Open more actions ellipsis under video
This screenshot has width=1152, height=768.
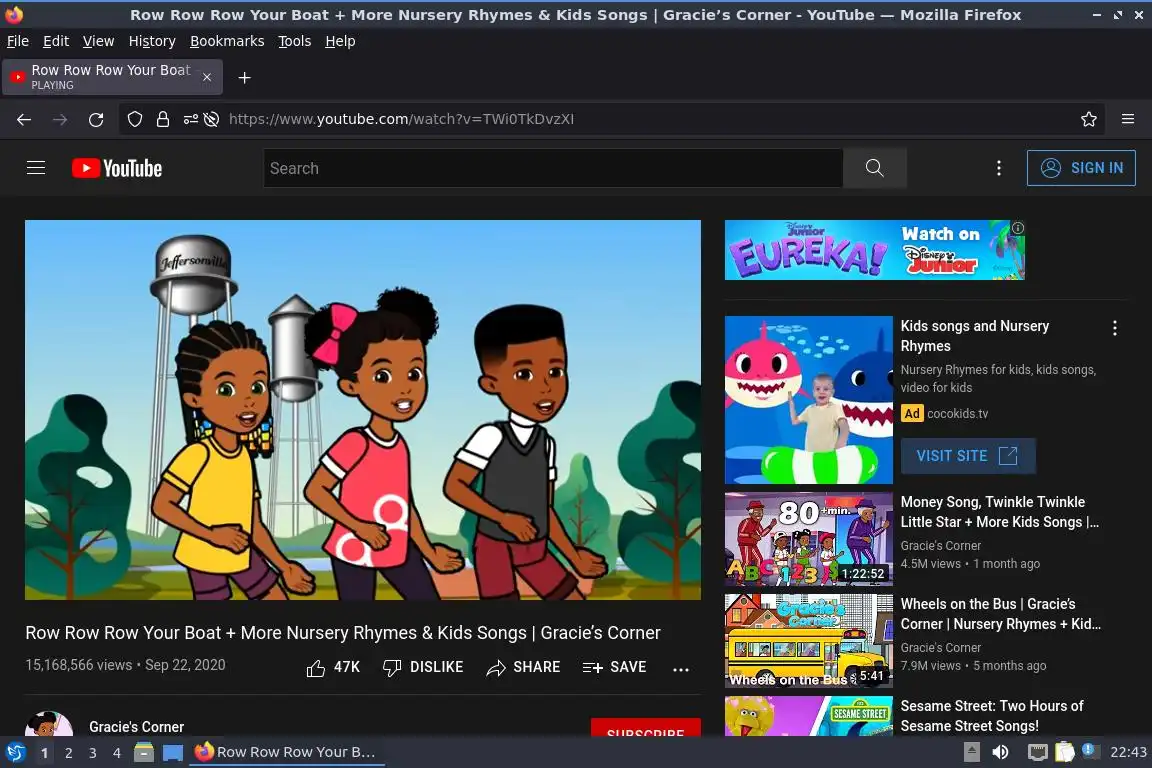pos(681,669)
